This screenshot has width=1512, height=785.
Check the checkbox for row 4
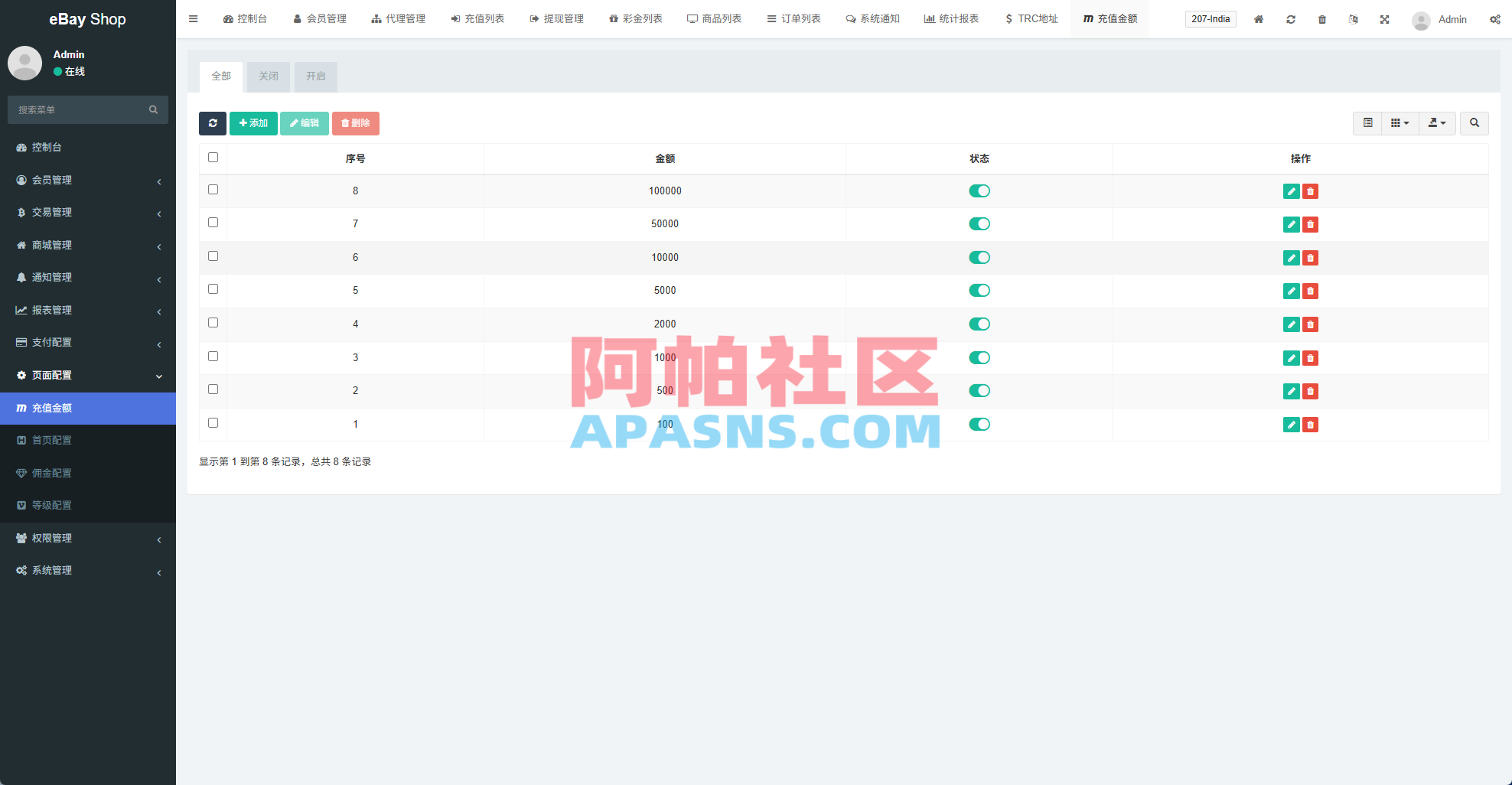point(213,323)
